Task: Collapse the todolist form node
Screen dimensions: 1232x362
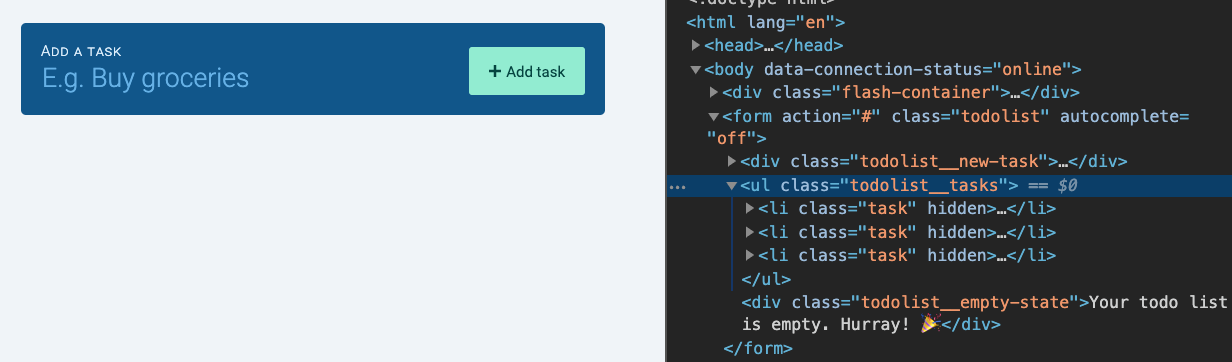Action: (714, 116)
